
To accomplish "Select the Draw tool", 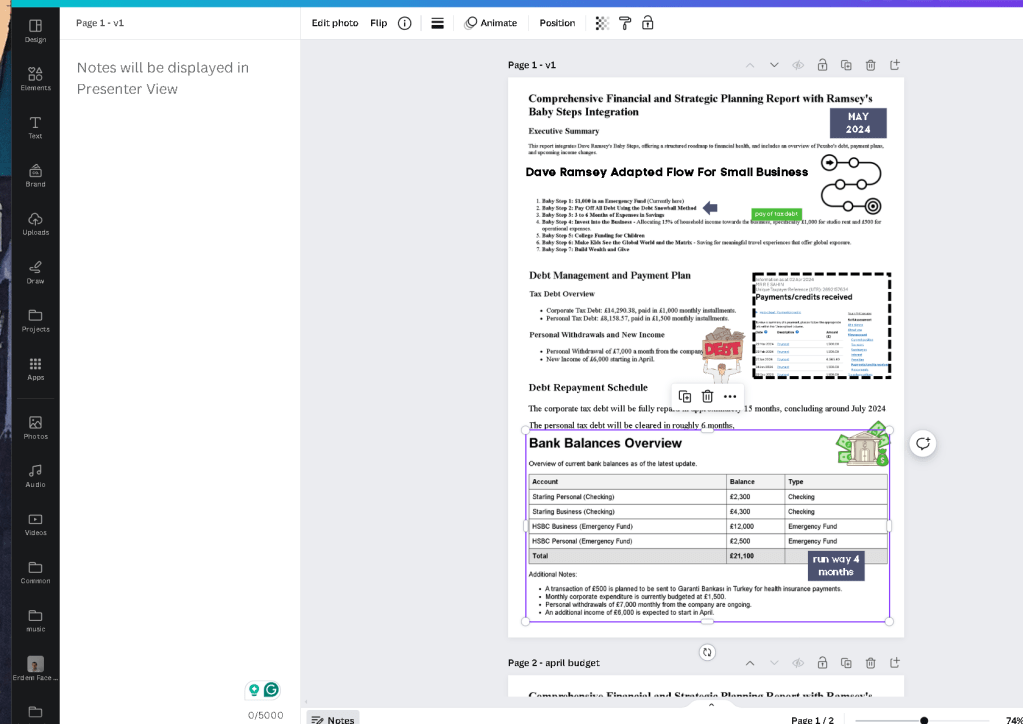I will tap(35, 272).
